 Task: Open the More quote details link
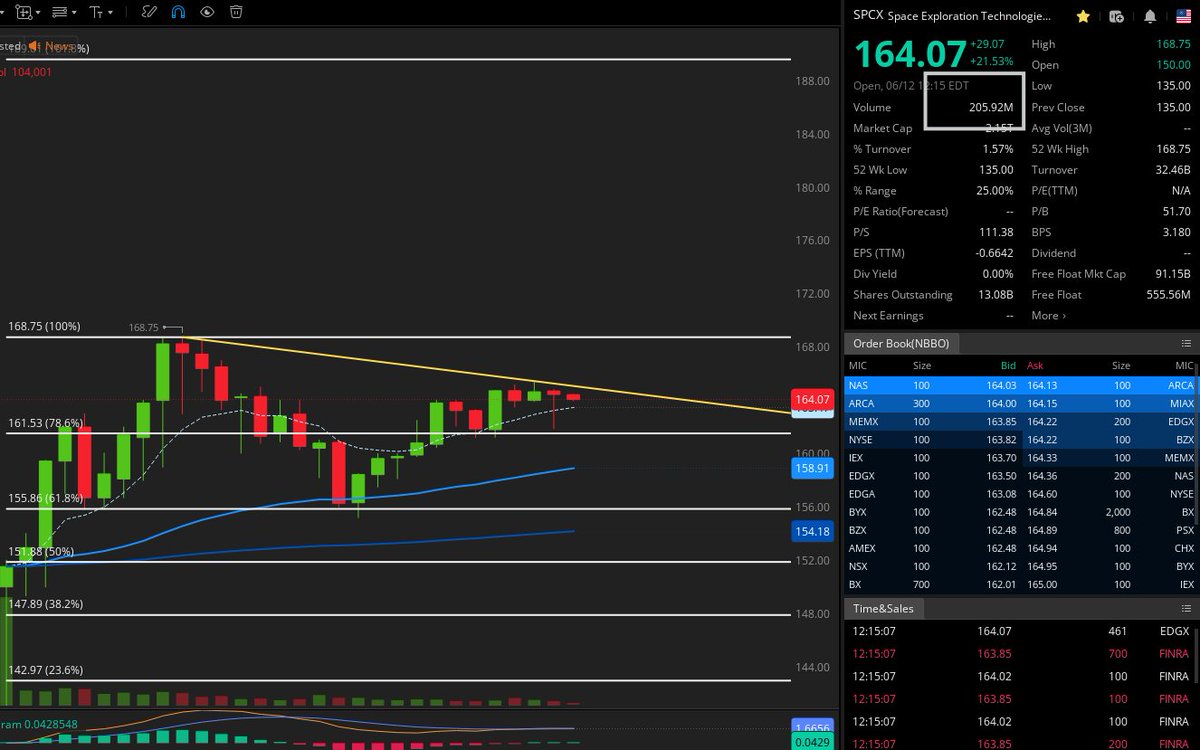(x=1048, y=316)
